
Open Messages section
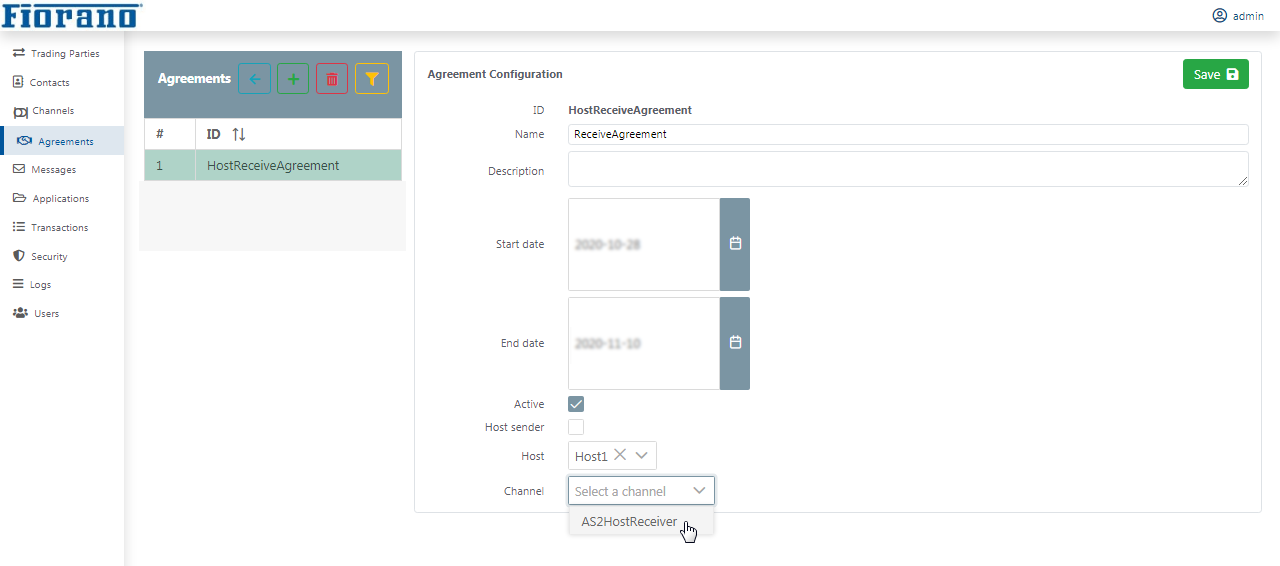click(x=62, y=170)
